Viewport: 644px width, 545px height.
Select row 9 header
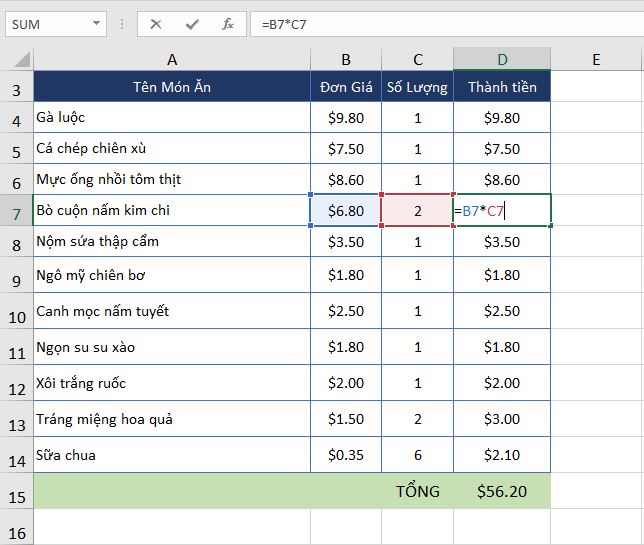16,275
